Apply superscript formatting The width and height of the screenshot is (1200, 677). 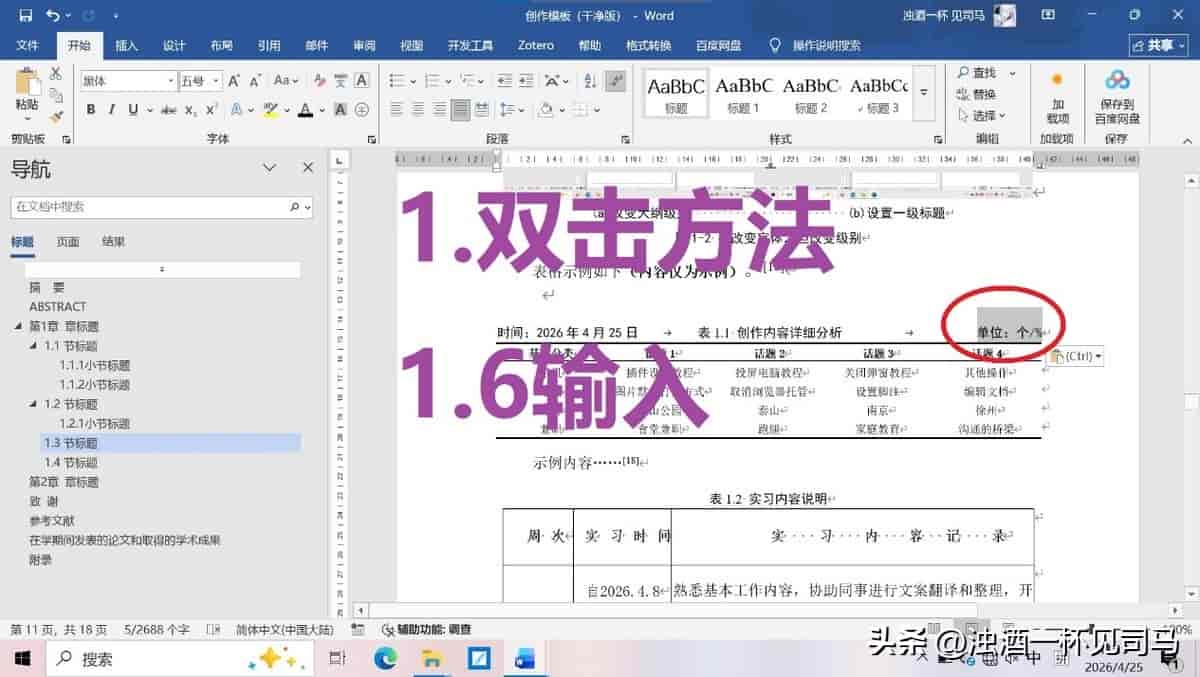click(212, 109)
